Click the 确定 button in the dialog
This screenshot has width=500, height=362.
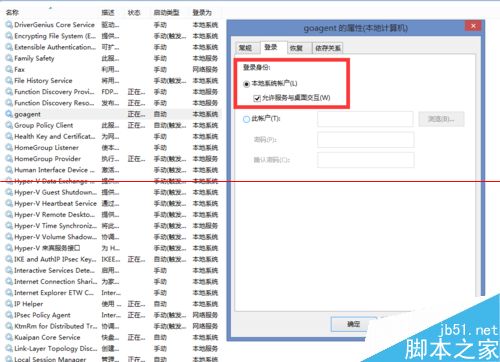coord(354,324)
